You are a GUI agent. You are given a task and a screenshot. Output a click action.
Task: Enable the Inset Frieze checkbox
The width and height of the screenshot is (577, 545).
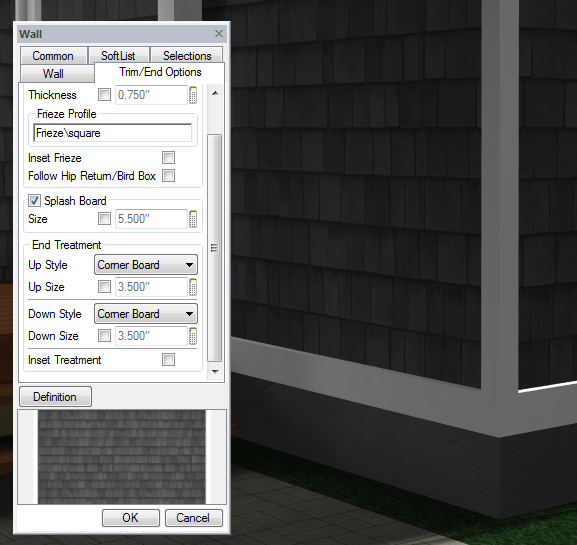click(x=169, y=158)
